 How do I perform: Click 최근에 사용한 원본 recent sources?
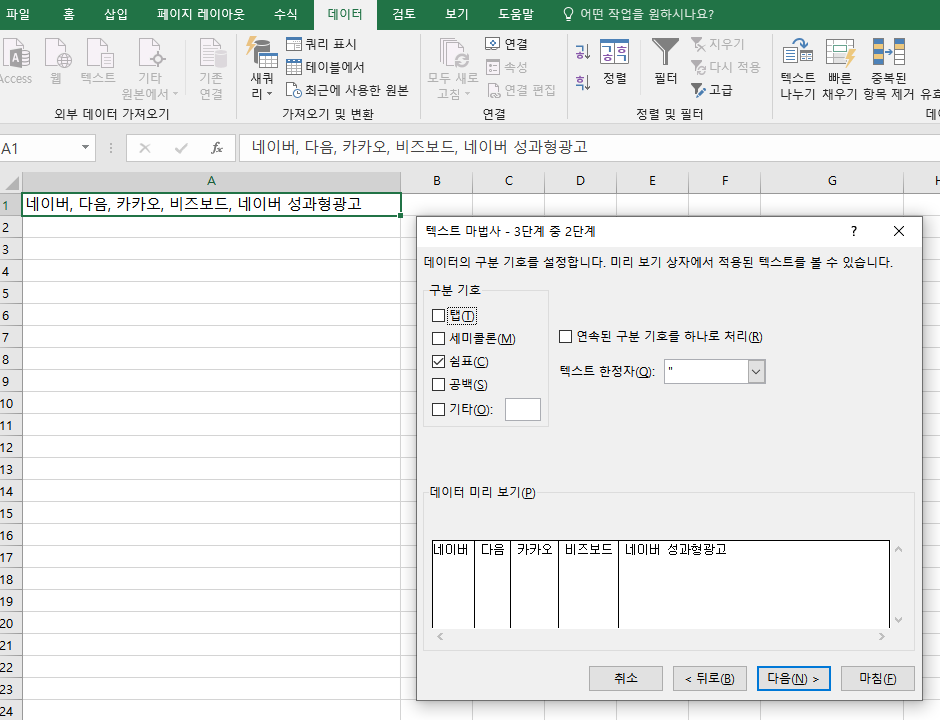347,90
